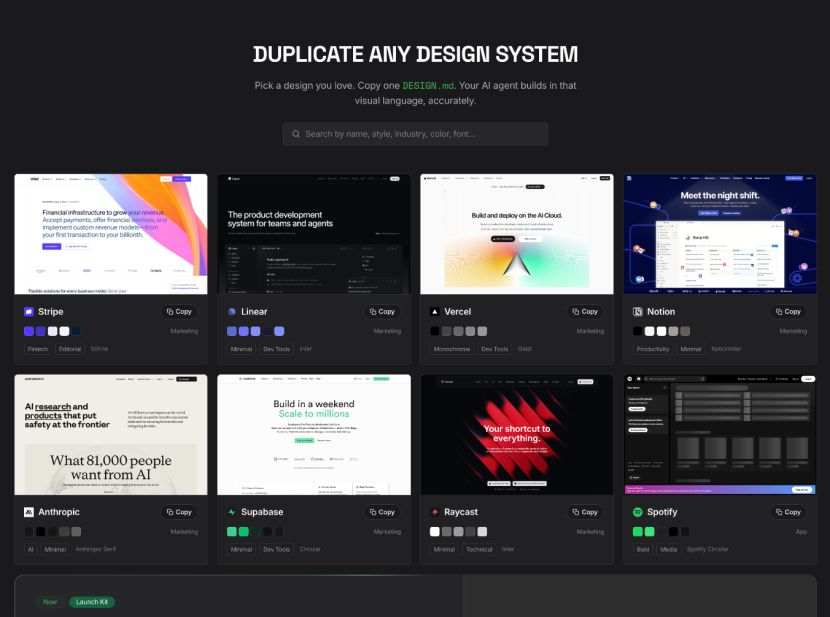Open the Linear website preview thumbnail
Screen dimensions: 830x617
314,234
